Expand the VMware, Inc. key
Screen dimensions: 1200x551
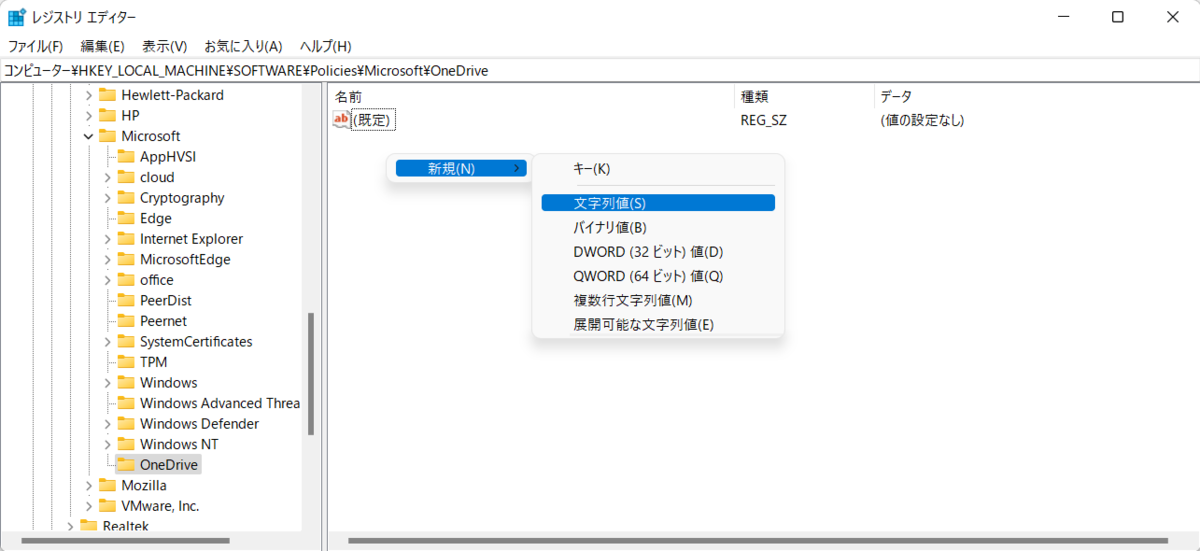coord(88,505)
